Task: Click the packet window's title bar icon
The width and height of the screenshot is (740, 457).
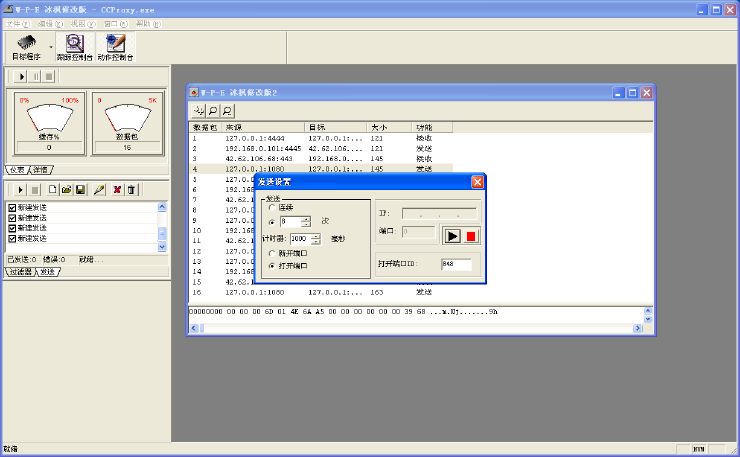Action: point(193,93)
